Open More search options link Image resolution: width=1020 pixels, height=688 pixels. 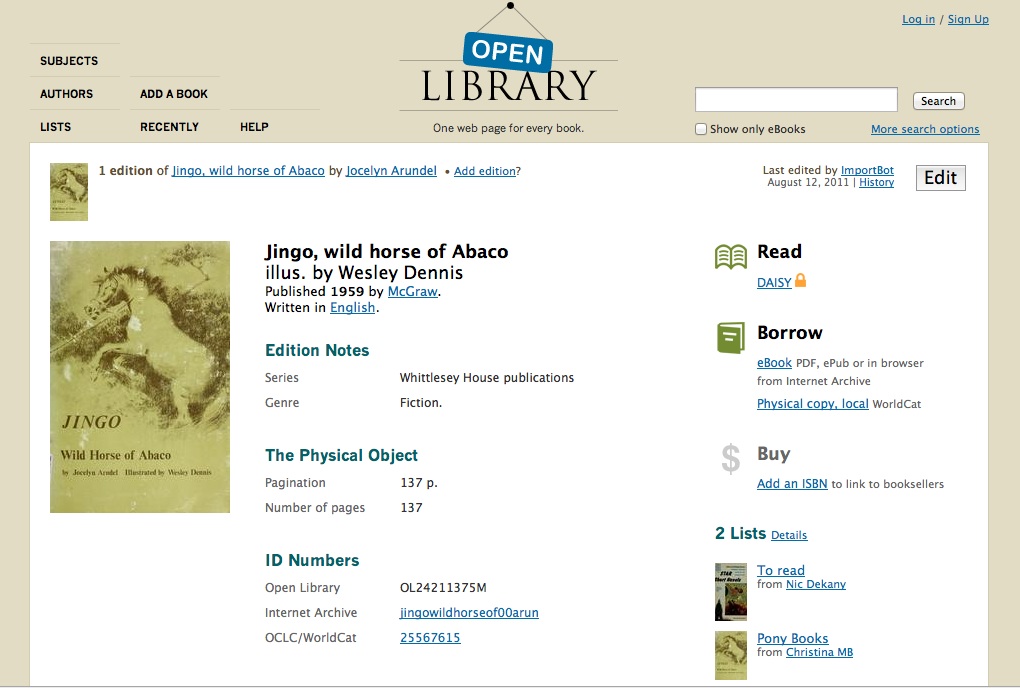925,129
